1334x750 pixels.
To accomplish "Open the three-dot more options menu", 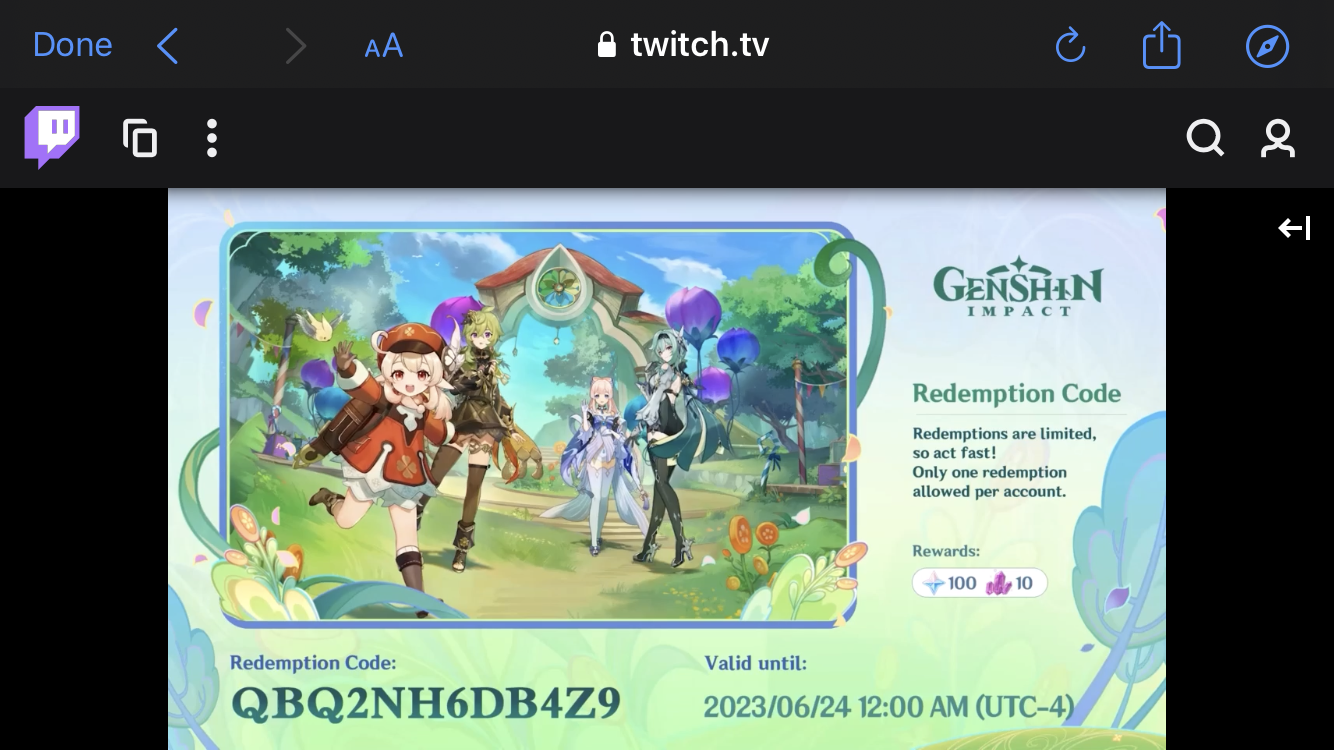I will tap(211, 138).
